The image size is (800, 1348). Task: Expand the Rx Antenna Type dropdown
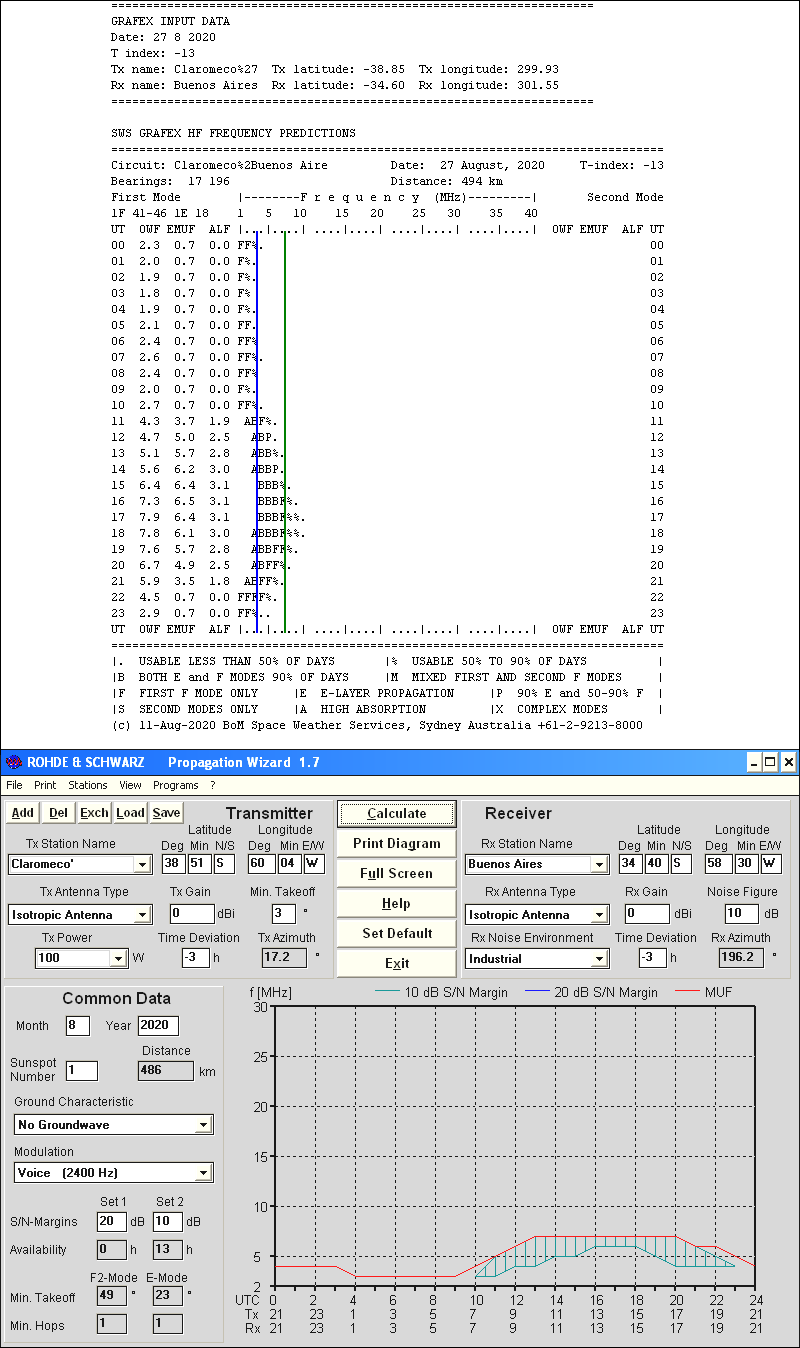pos(599,914)
